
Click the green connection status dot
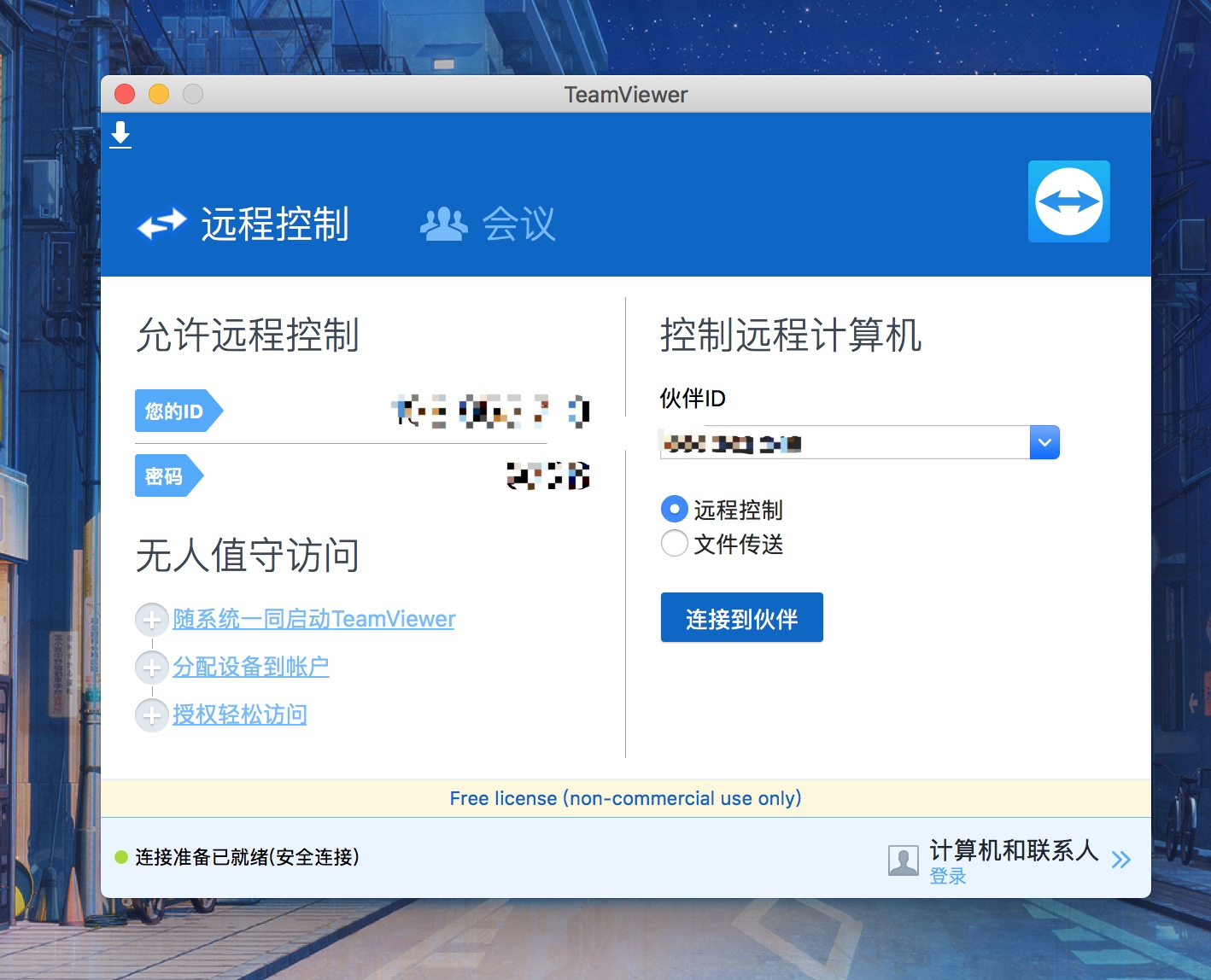click(x=121, y=856)
